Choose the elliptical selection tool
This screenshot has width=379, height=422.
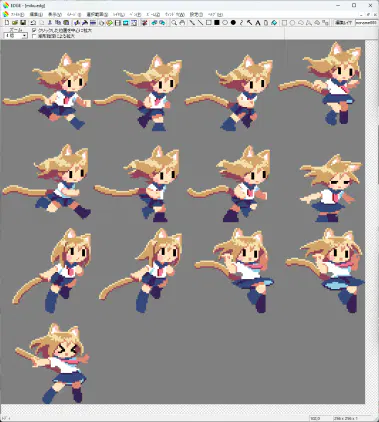click(x=292, y=23)
